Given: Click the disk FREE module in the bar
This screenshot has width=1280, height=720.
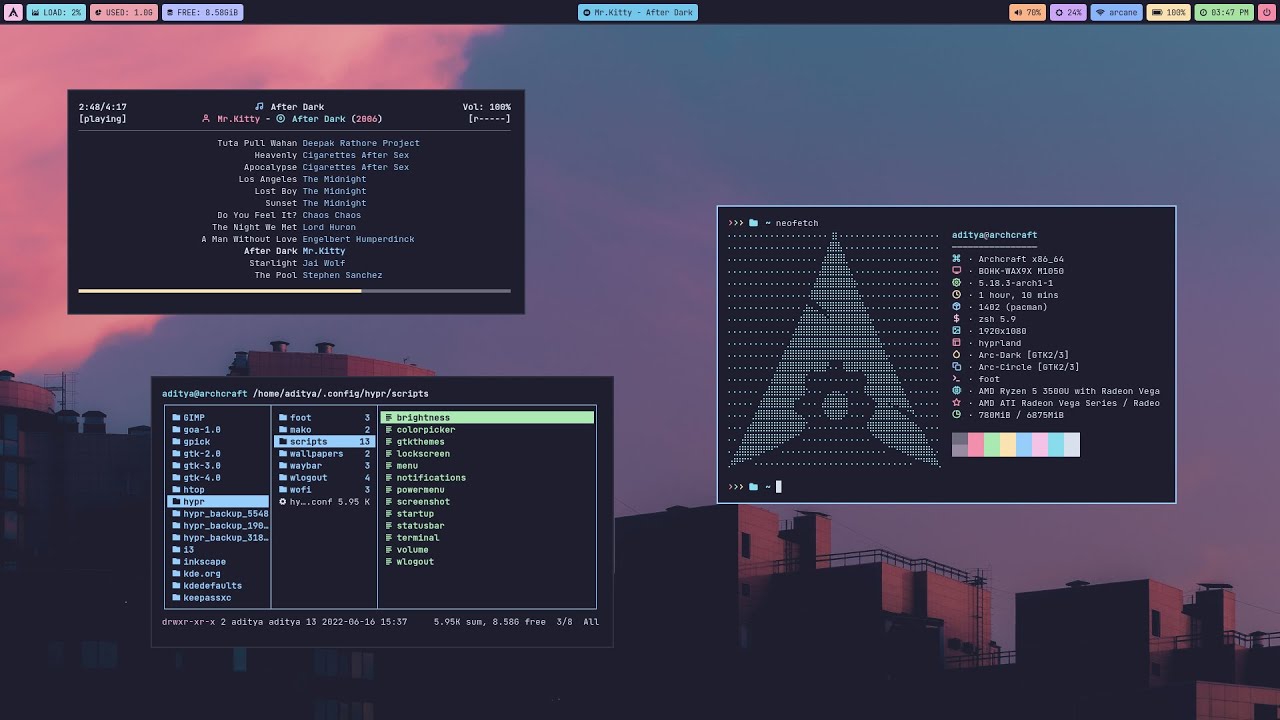Looking at the screenshot, I should (x=203, y=12).
